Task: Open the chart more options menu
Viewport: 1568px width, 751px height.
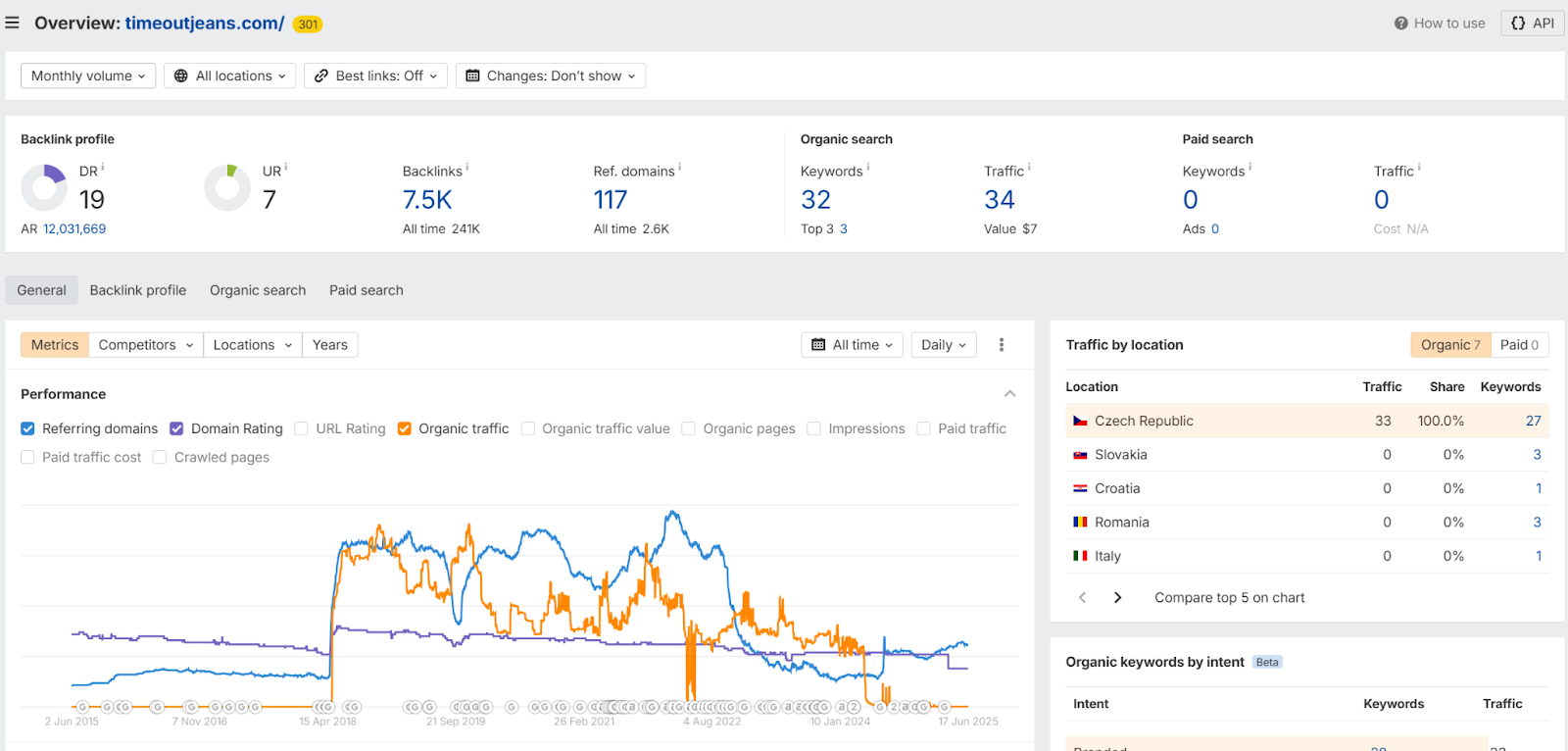Action: coord(1002,345)
